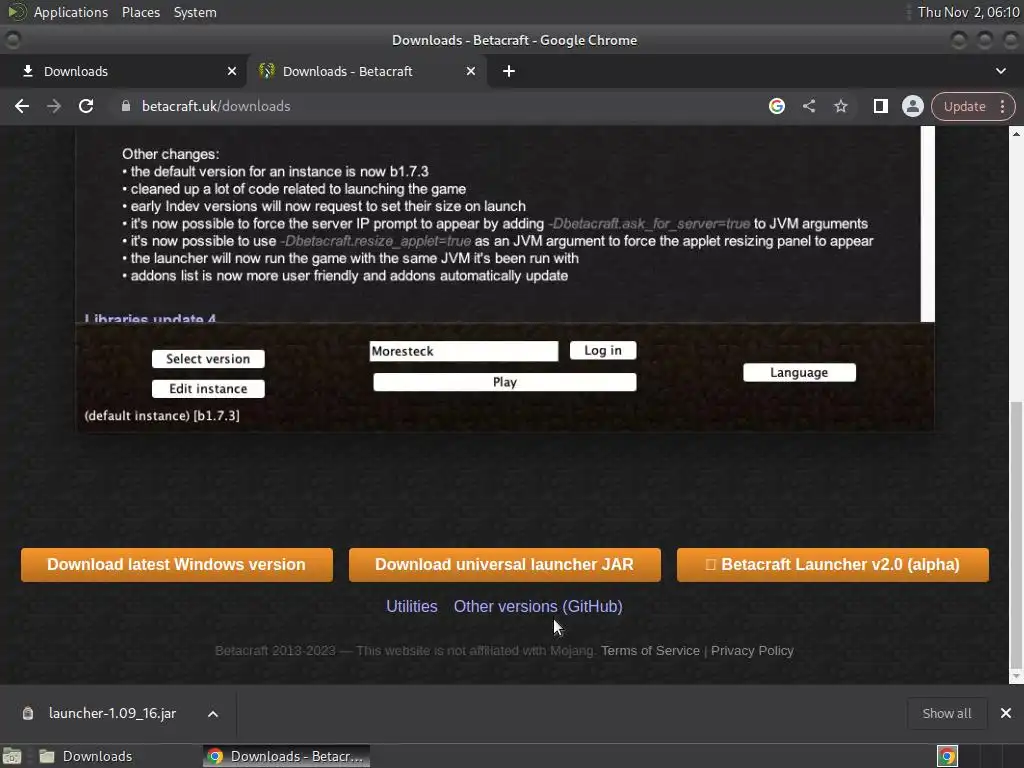1024x768 pixels.
Task: Click the clock showing Thu Nov 2
Action: pyautogui.click(x=968, y=12)
